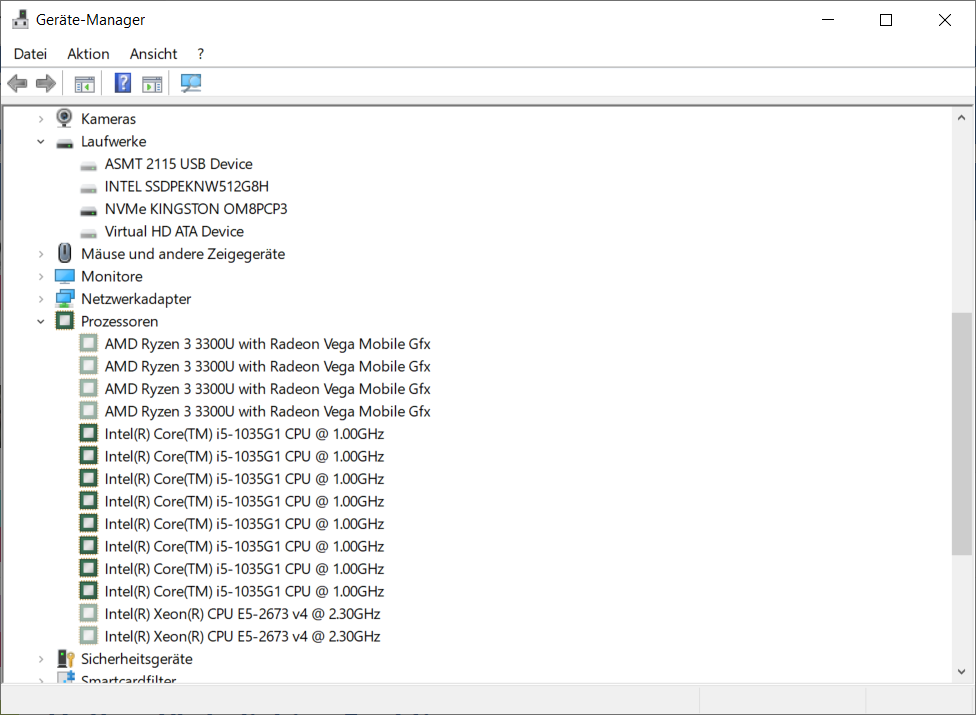The image size is (976, 715).
Task: Select the last Intel Core i5-1035G1 entry
Action: 244,591
